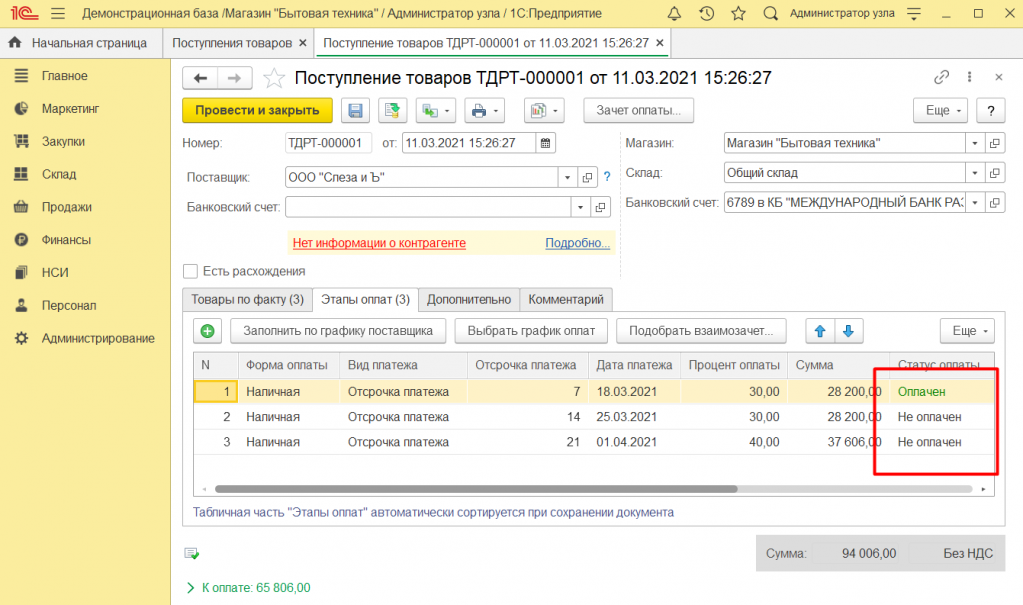1023x605 pixels.
Task: Move the selected row up with blue arrow
Action: tap(820, 331)
